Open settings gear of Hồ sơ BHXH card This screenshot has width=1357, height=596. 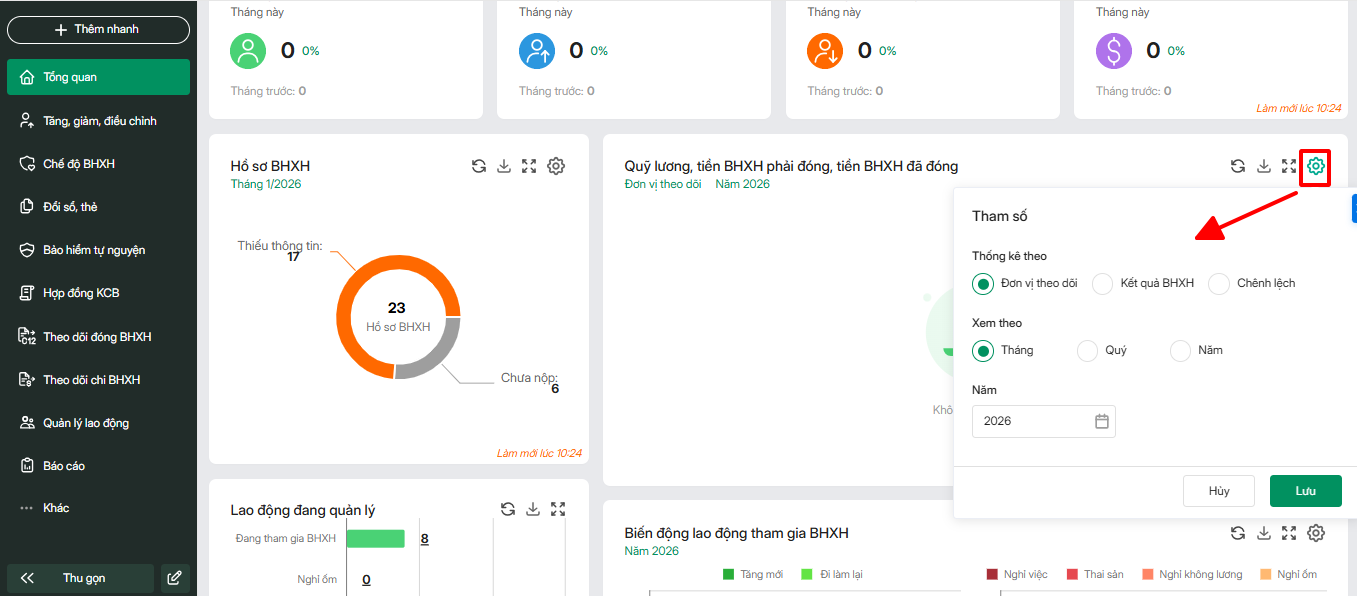pyautogui.click(x=556, y=166)
